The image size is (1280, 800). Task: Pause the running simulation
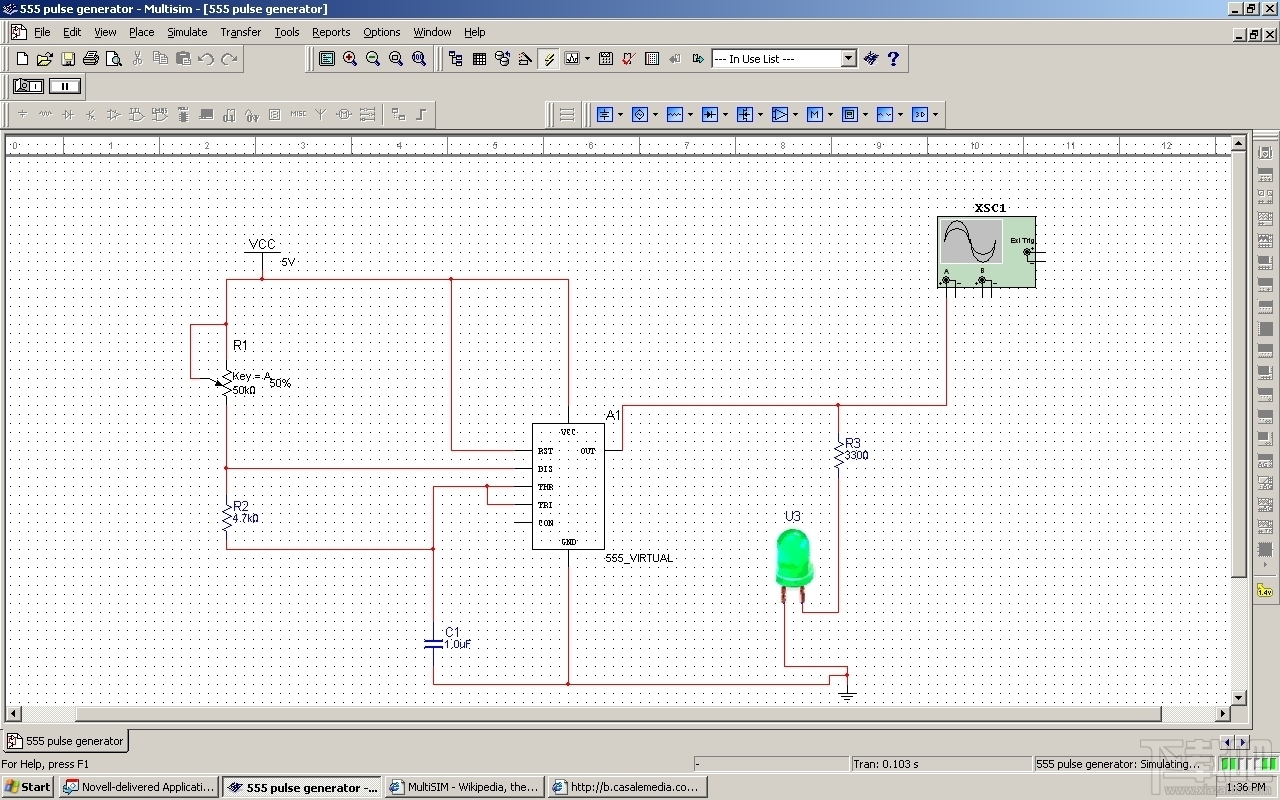click(x=65, y=86)
